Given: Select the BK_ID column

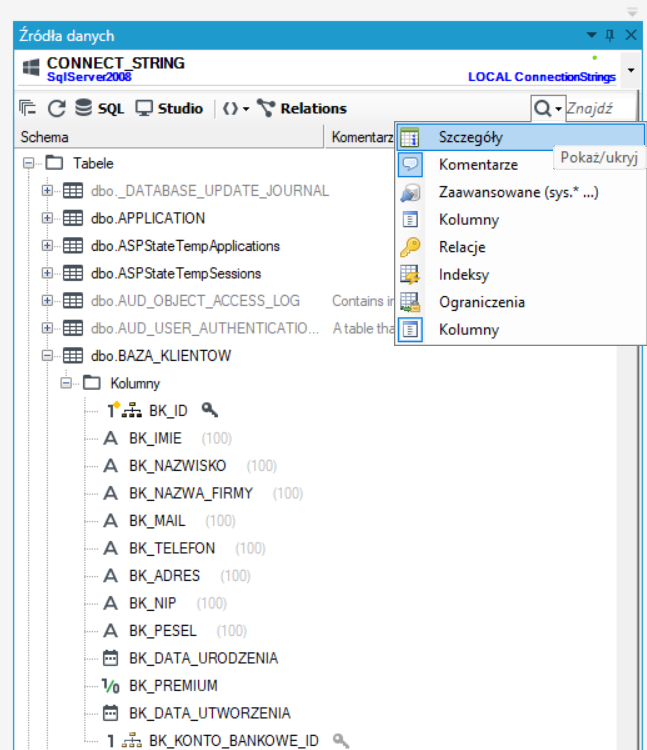Looking at the screenshot, I should click(x=168, y=411).
